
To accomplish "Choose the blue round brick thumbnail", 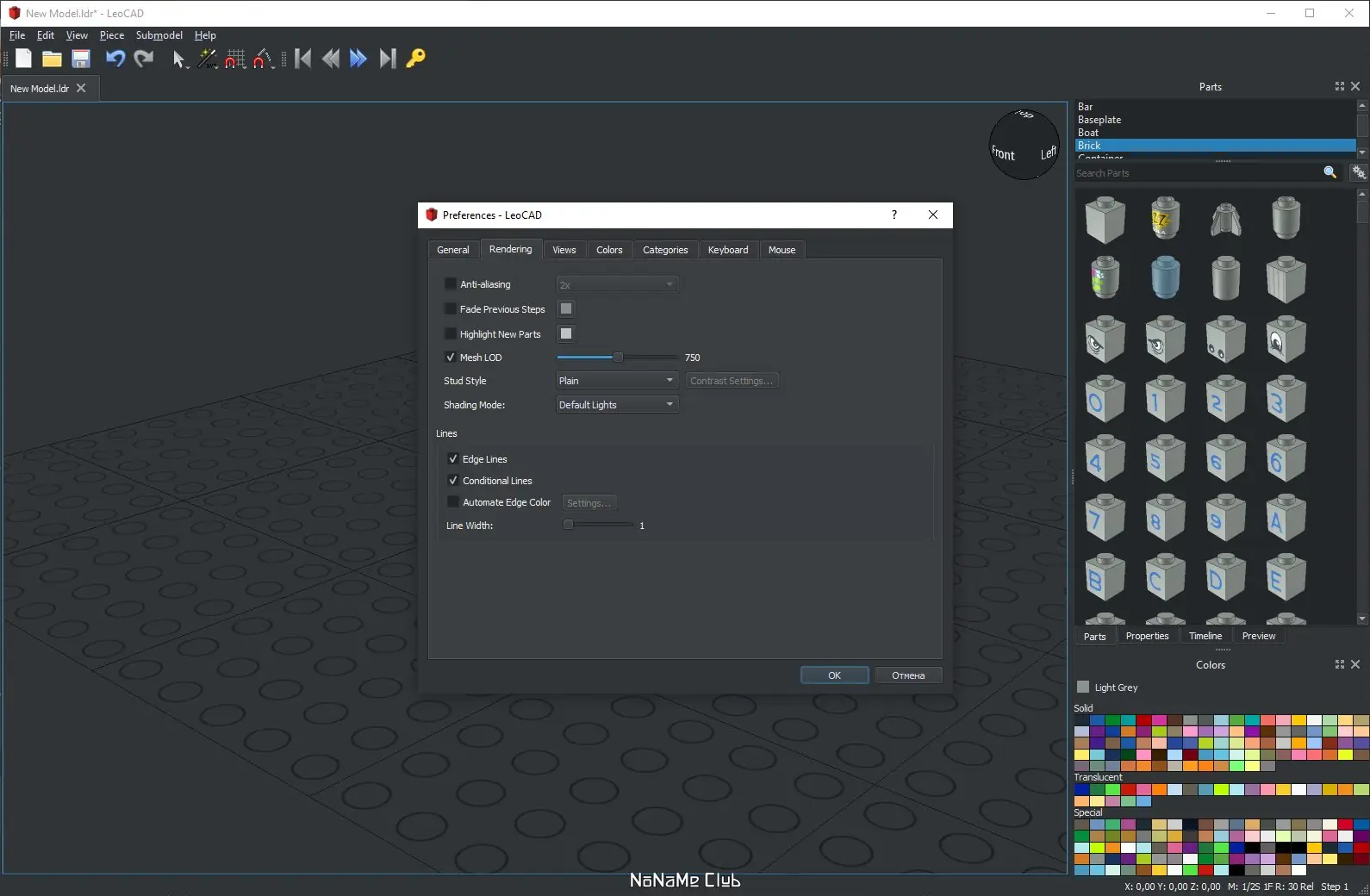I will coord(1165,278).
